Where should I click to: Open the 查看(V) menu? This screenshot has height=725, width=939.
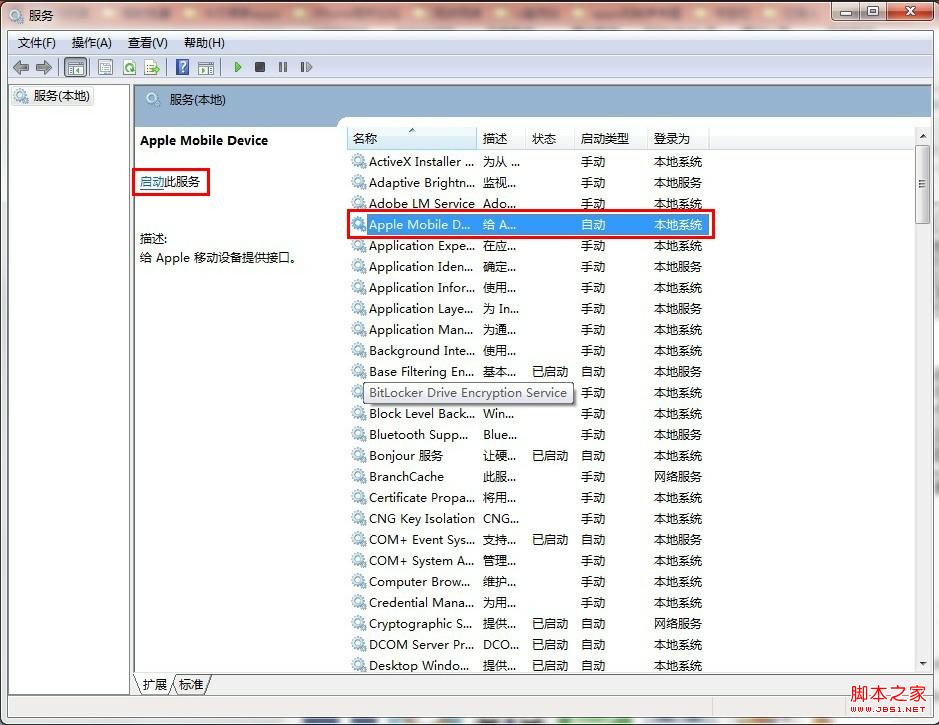(147, 43)
